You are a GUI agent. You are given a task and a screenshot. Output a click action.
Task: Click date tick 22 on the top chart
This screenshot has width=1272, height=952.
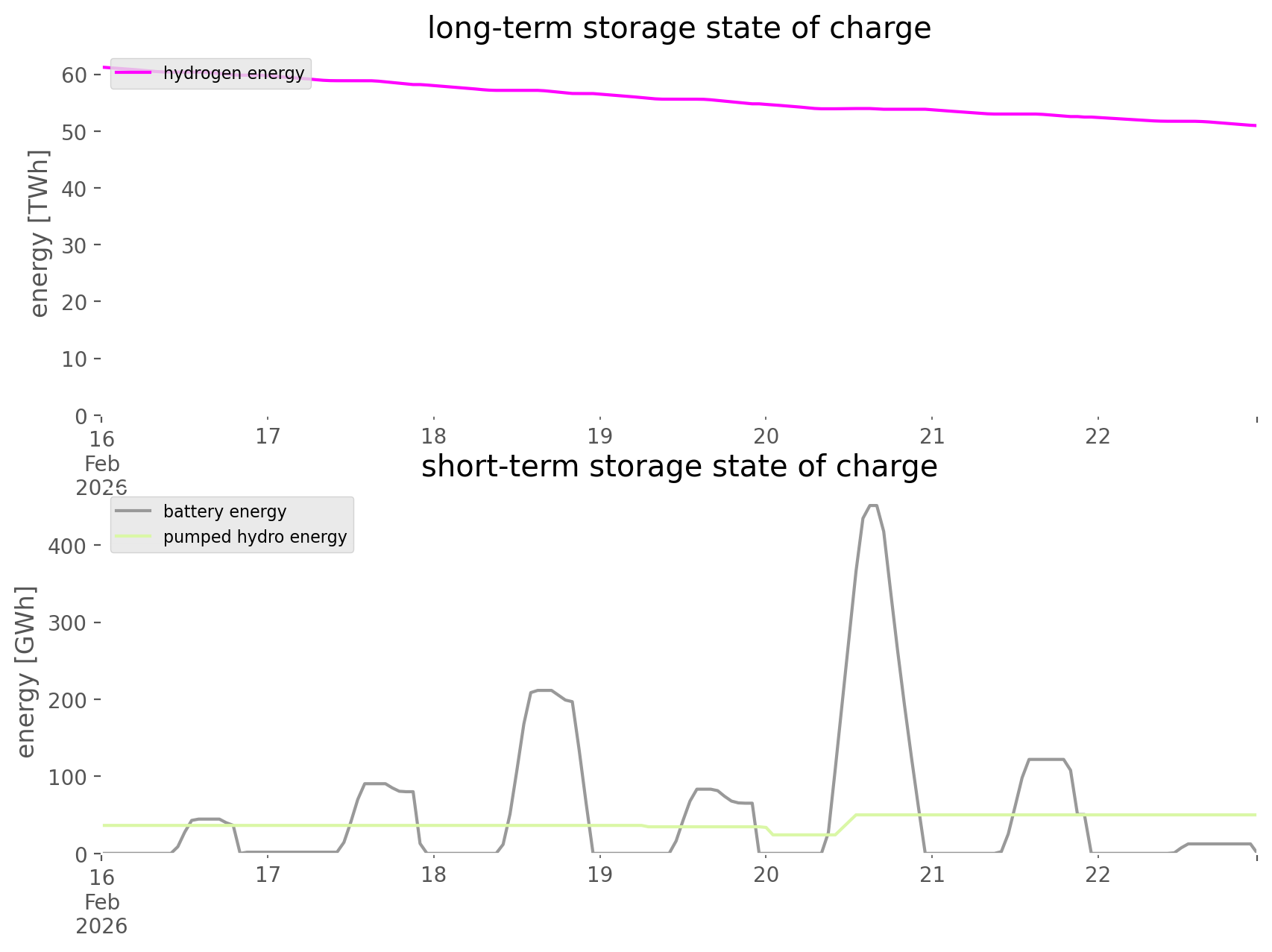tap(1098, 436)
